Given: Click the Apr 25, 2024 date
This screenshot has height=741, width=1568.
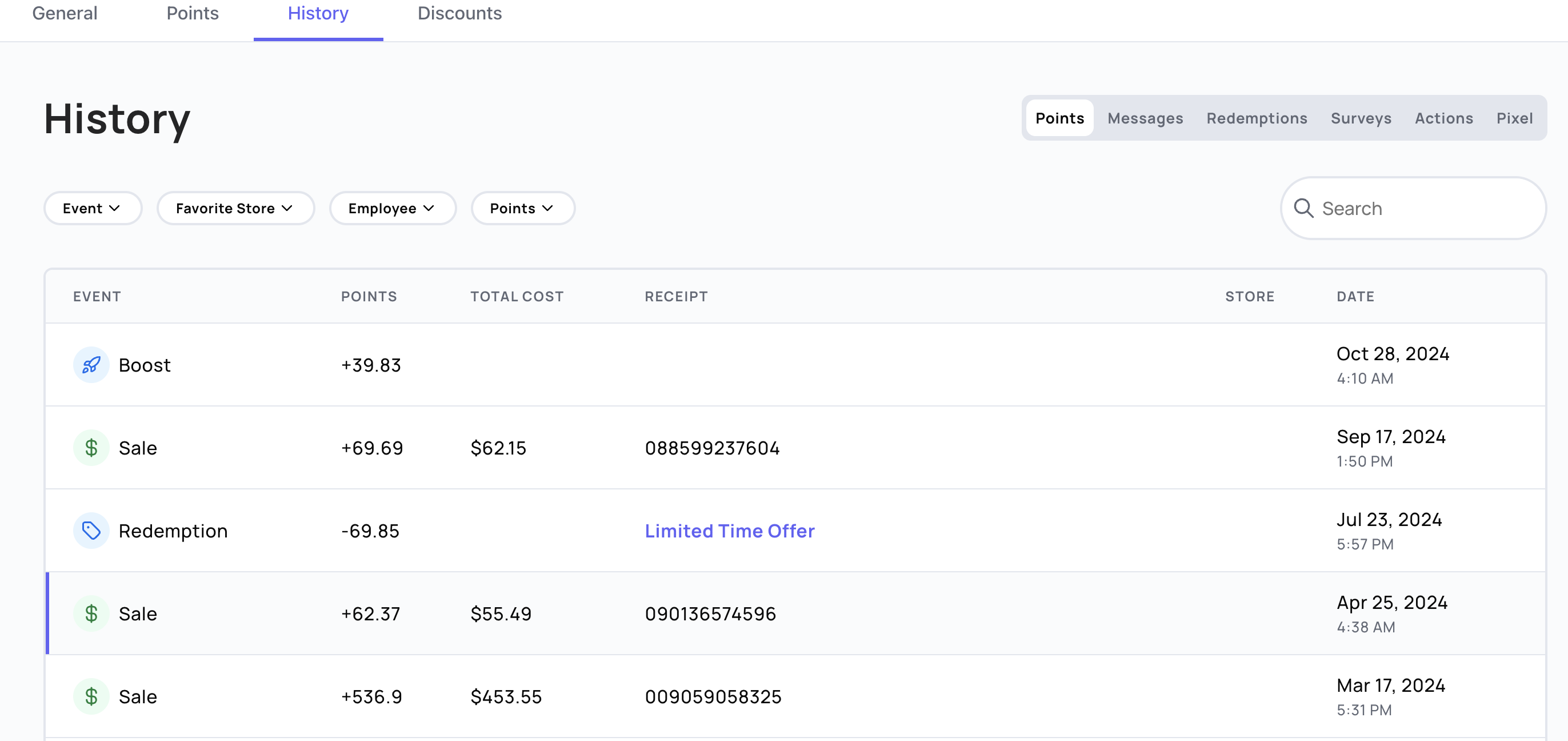Looking at the screenshot, I should click(1392, 602).
